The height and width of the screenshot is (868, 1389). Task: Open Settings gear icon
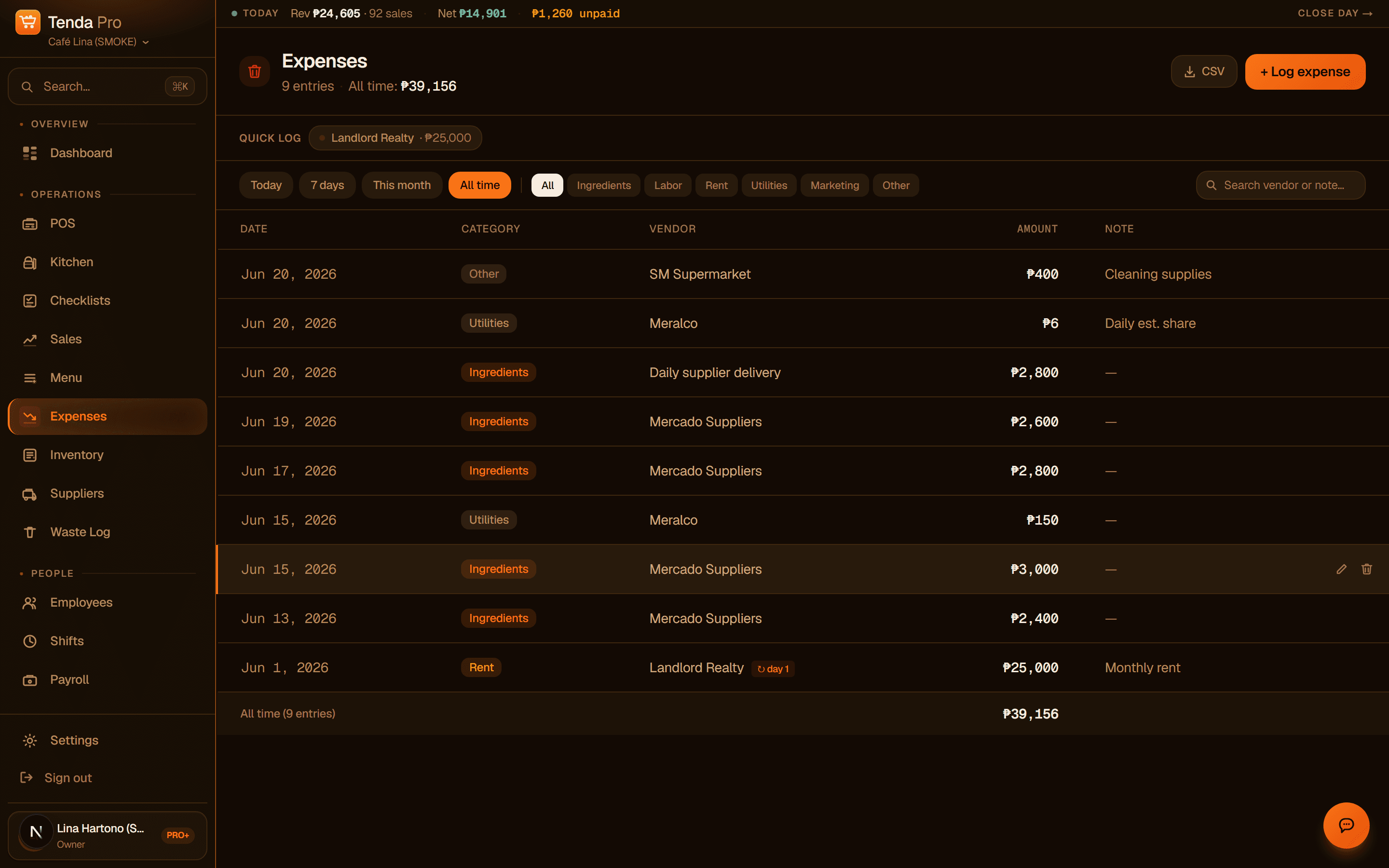pos(30,741)
